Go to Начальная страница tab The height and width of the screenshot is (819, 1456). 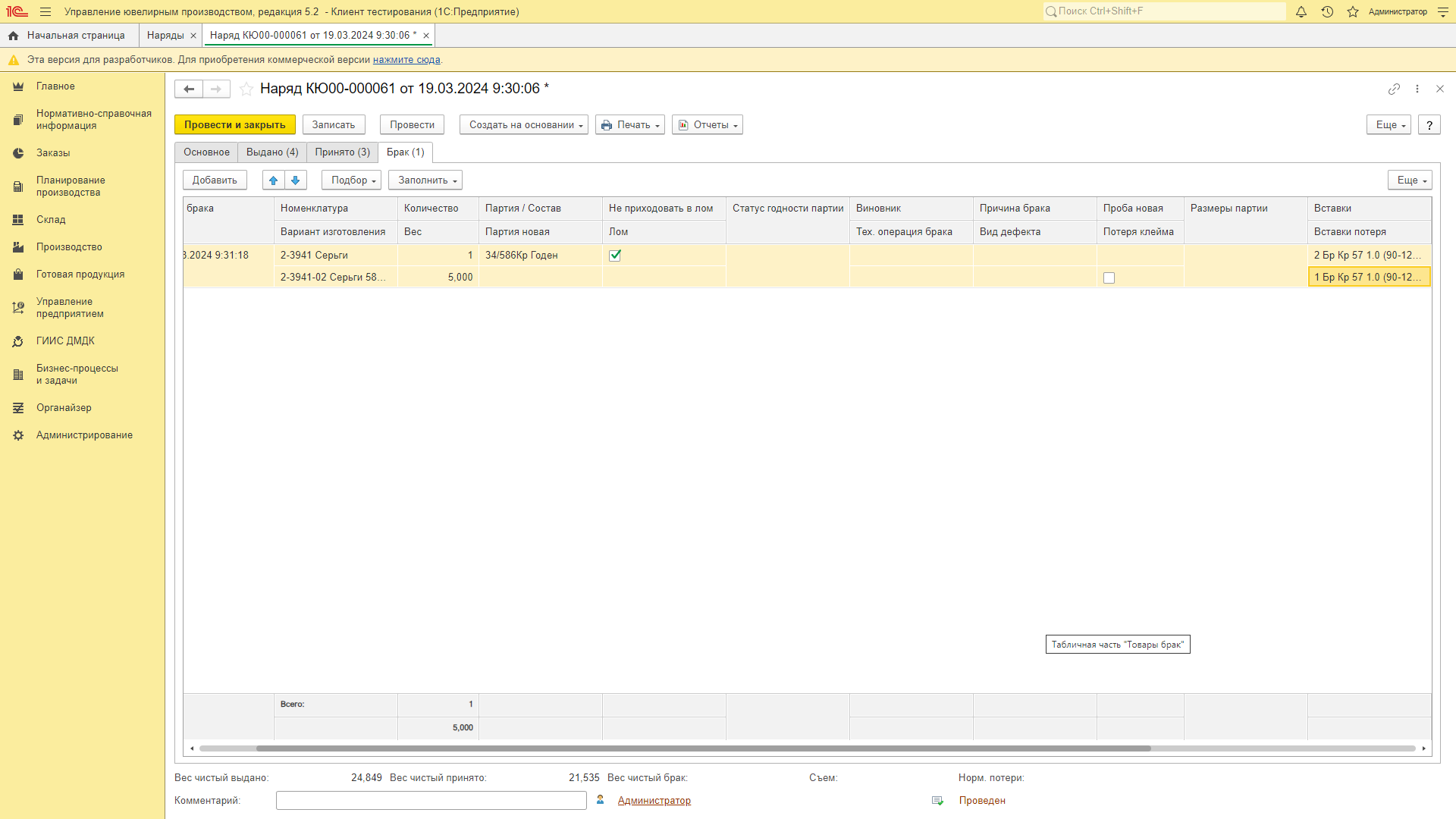[x=76, y=36]
